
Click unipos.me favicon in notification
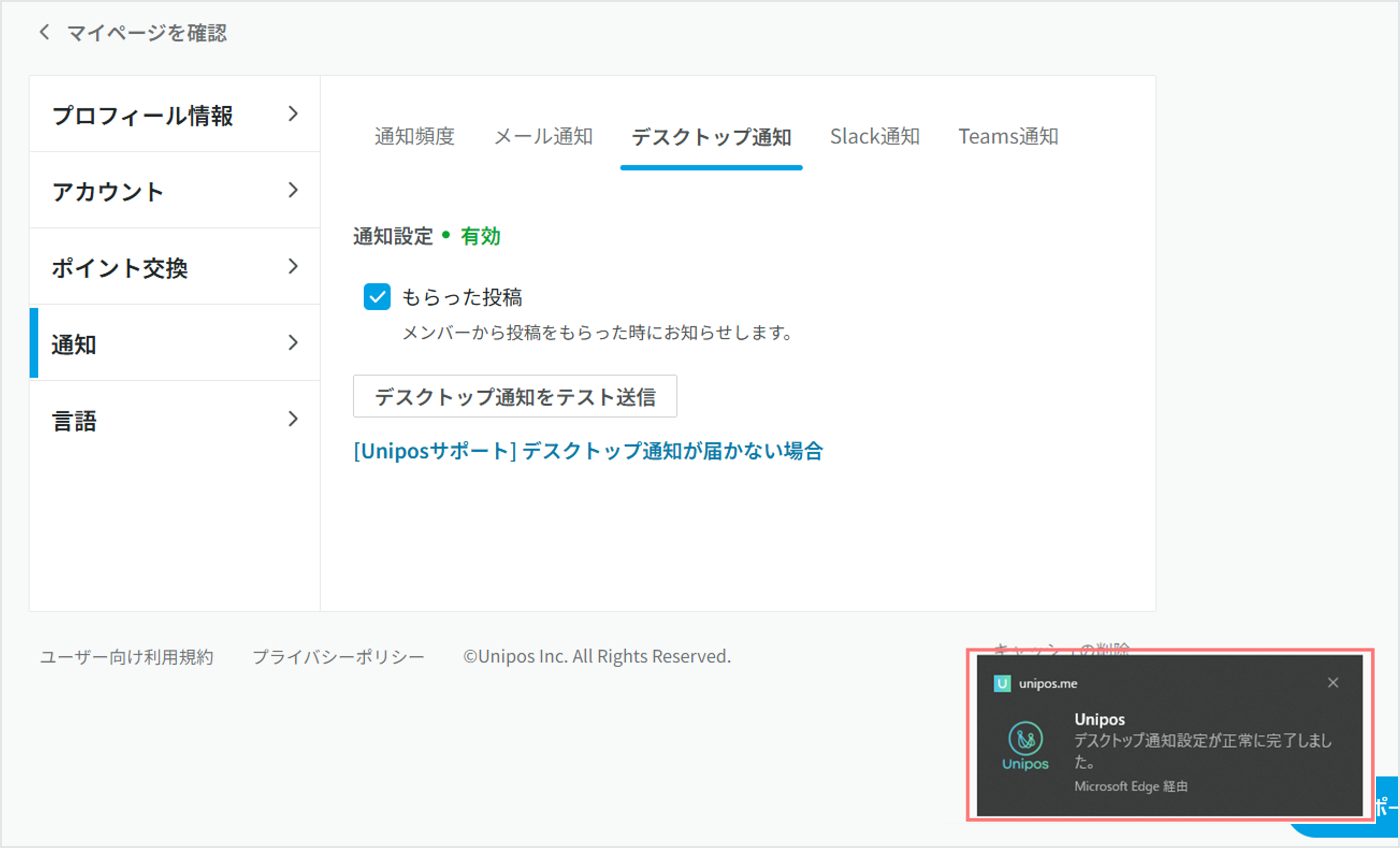[1002, 683]
